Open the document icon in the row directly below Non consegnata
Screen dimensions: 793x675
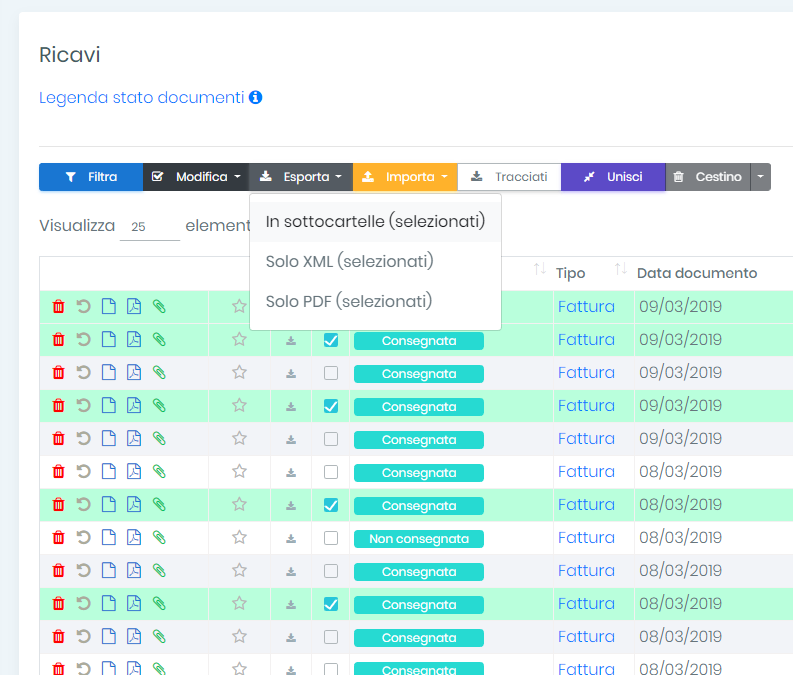(x=109, y=570)
